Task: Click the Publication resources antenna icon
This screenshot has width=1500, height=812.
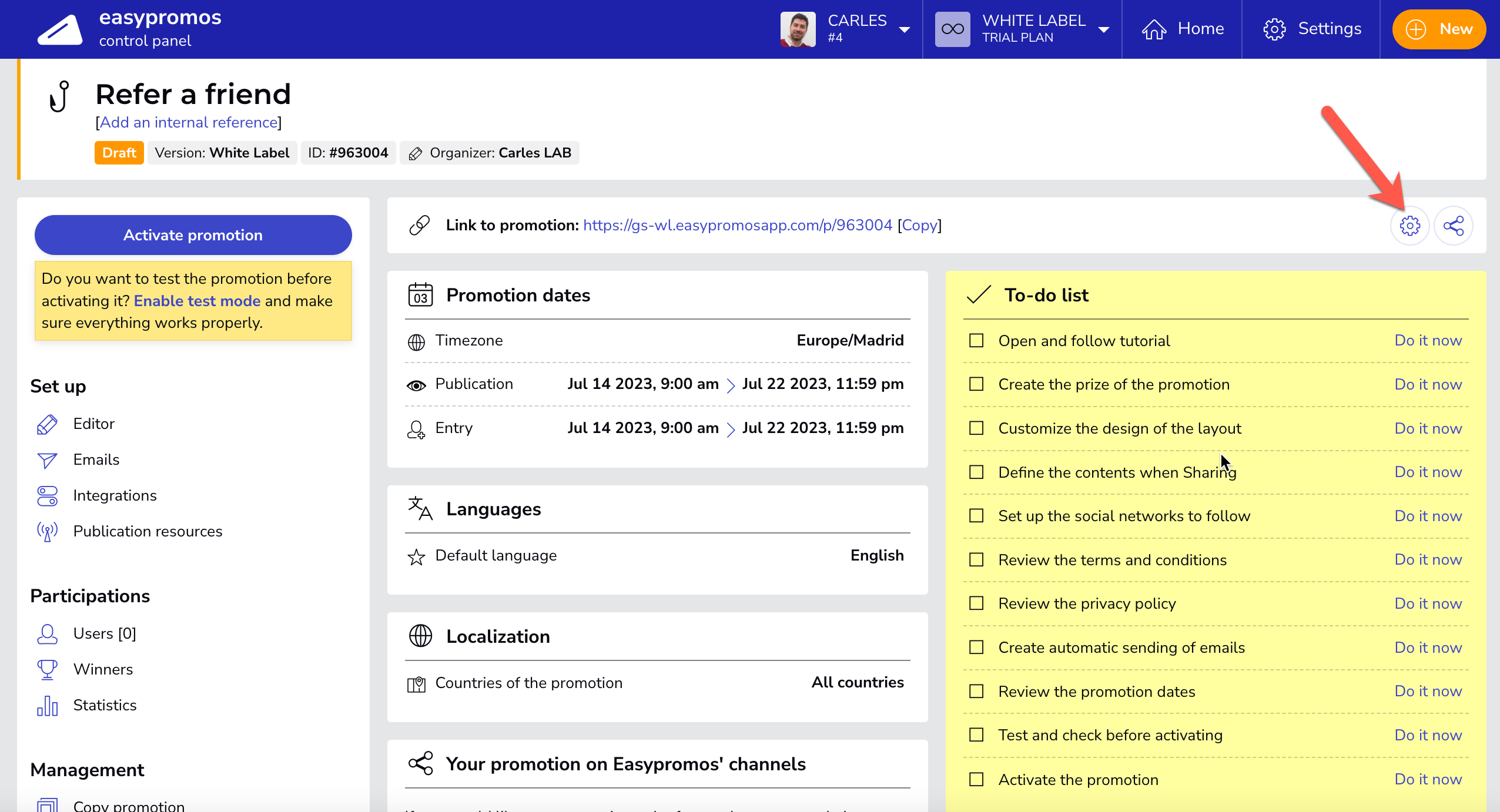Action: tap(47, 532)
